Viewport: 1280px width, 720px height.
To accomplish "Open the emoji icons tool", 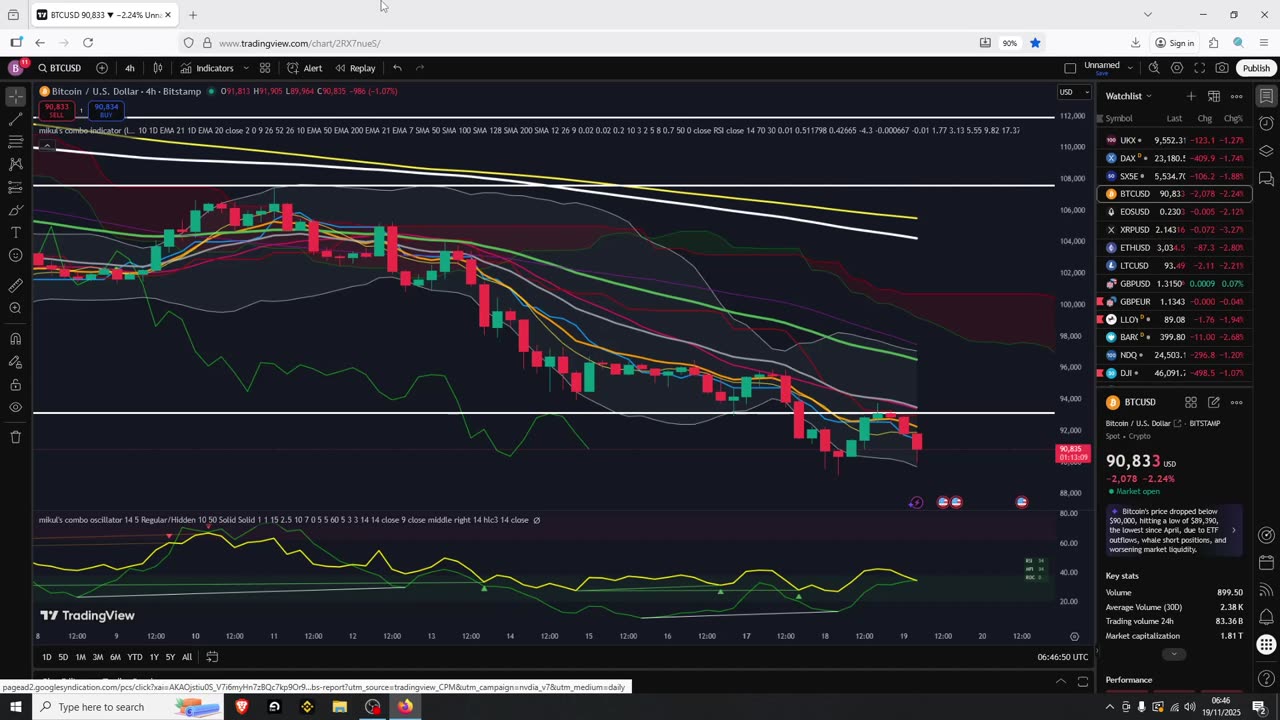I will pos(15,255).
